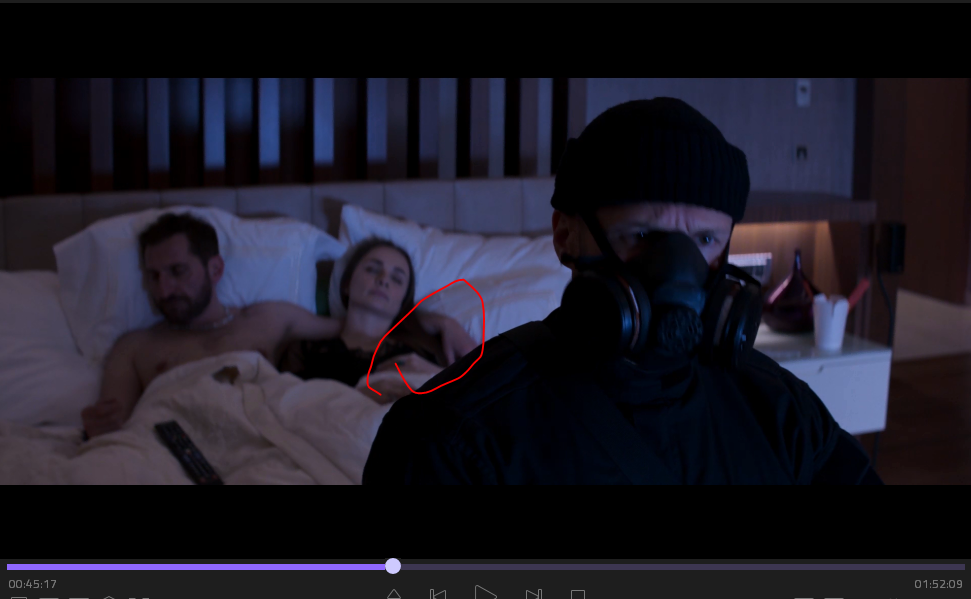Click the round seek slider handle
This screenshot has height=599, width=971.
(393, 566)
